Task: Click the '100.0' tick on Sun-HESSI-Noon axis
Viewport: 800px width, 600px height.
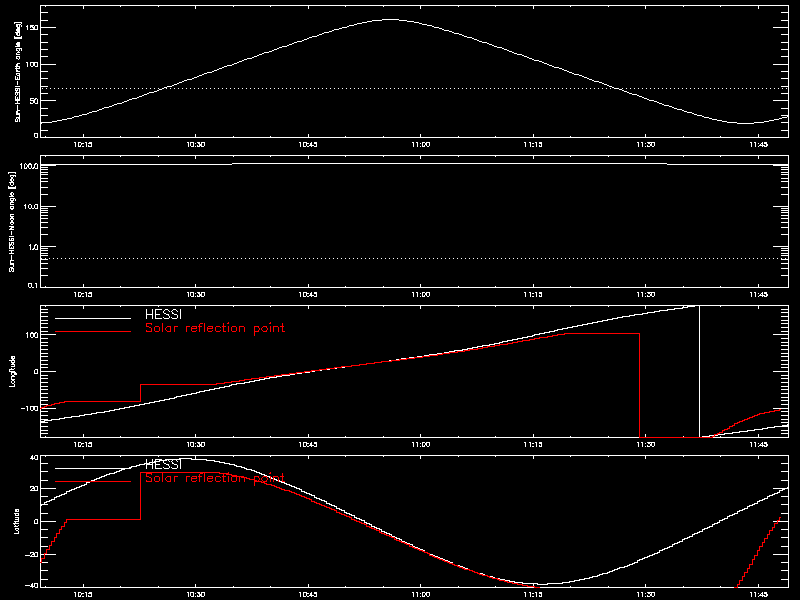Action: pos(29,167)
